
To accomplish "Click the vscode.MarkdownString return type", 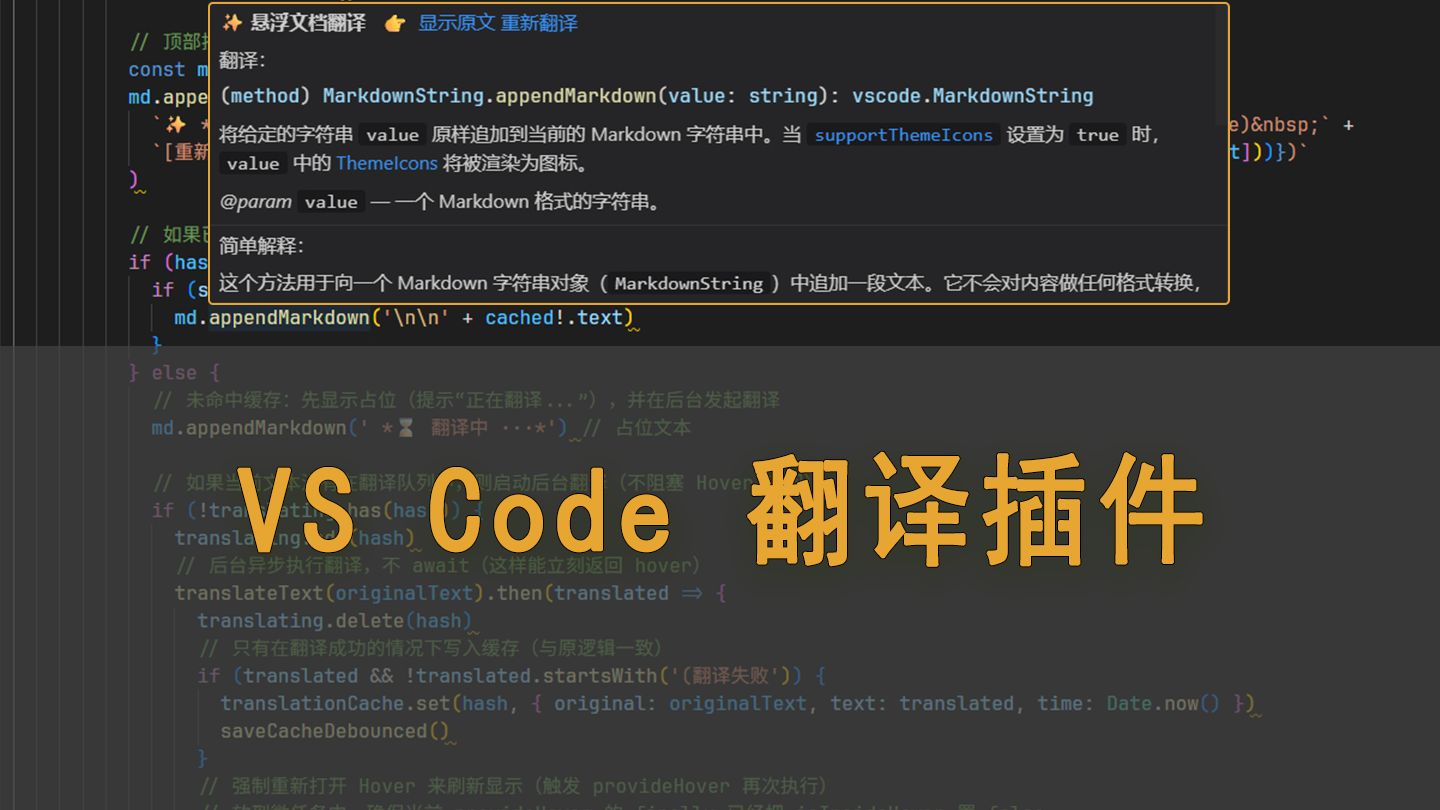I will [972, 96].
